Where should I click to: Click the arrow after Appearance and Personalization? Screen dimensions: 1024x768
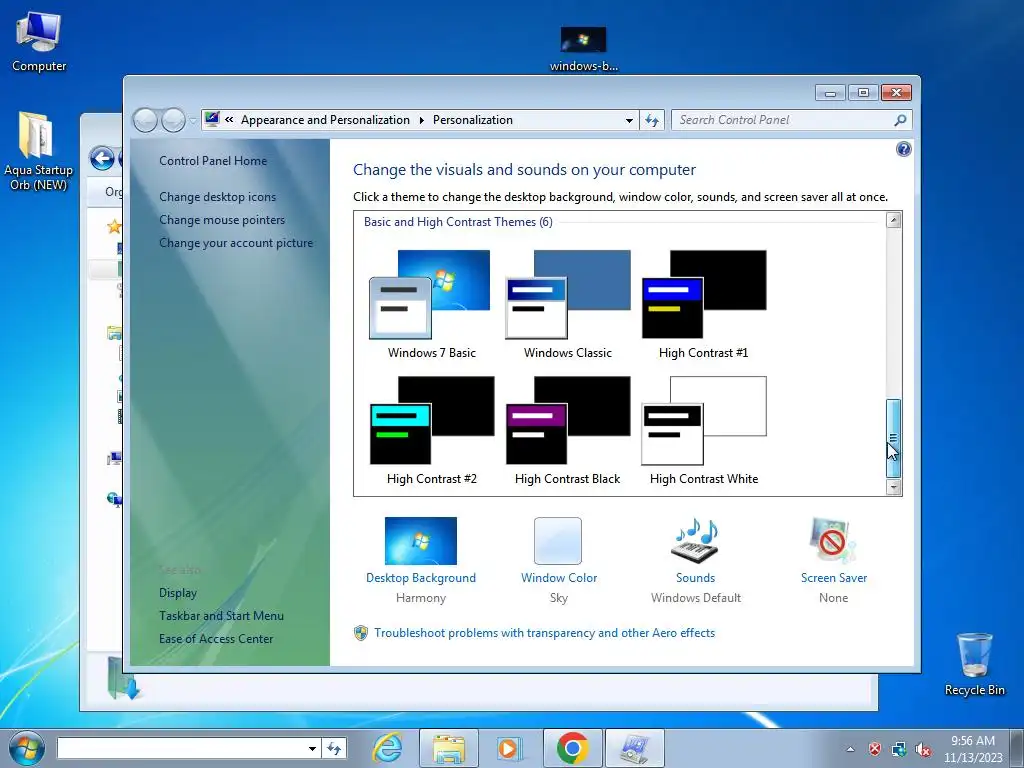point(421,120)
